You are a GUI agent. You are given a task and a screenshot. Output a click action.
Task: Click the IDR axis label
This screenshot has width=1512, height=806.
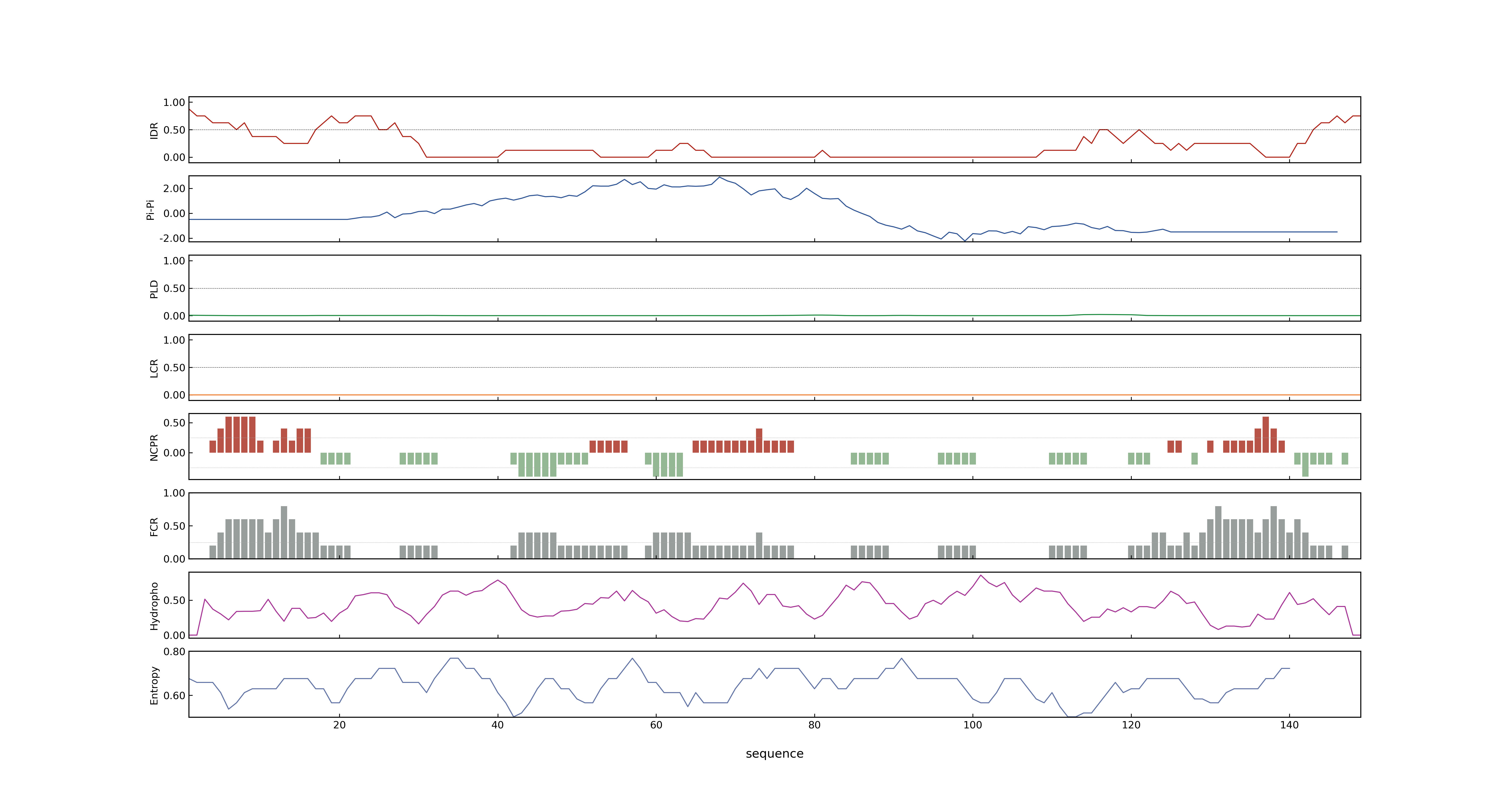coord(154,130)
